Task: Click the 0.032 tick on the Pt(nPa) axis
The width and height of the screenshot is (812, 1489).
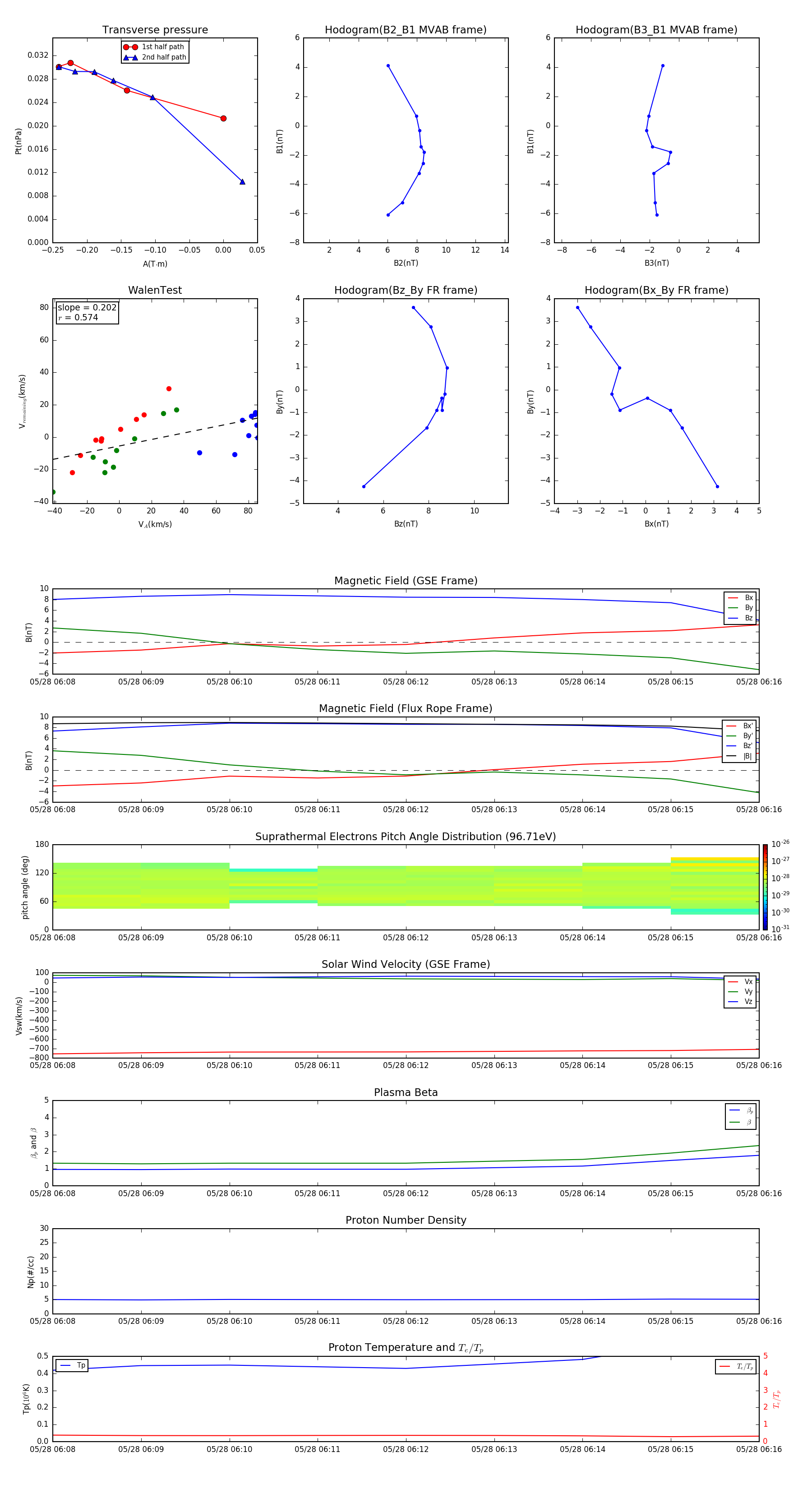Action: coord(38,55)
